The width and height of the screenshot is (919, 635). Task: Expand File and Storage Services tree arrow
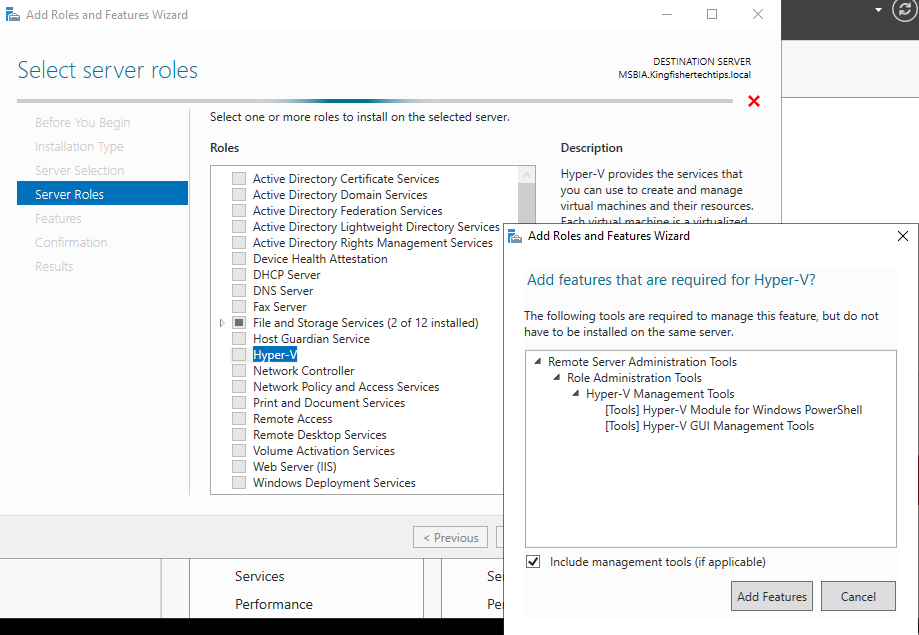pyautogui.click(x=222, y=322)
